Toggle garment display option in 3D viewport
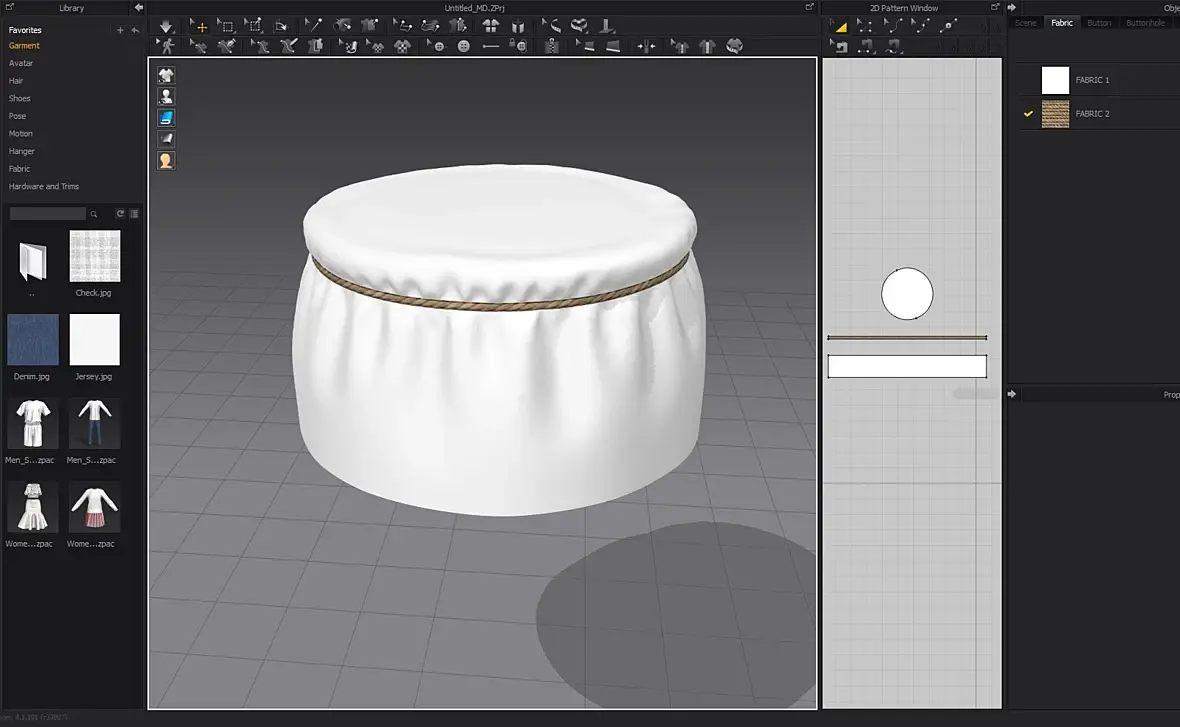Viewport: 1180px width, 727px height. [x=166, y=75]
